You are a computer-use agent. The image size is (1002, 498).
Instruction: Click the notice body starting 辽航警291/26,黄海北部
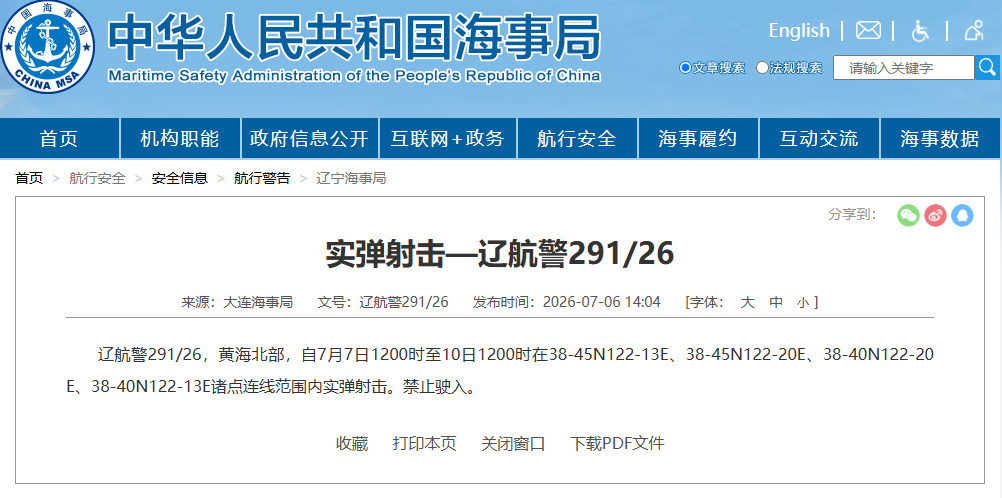tap(500, 371)
